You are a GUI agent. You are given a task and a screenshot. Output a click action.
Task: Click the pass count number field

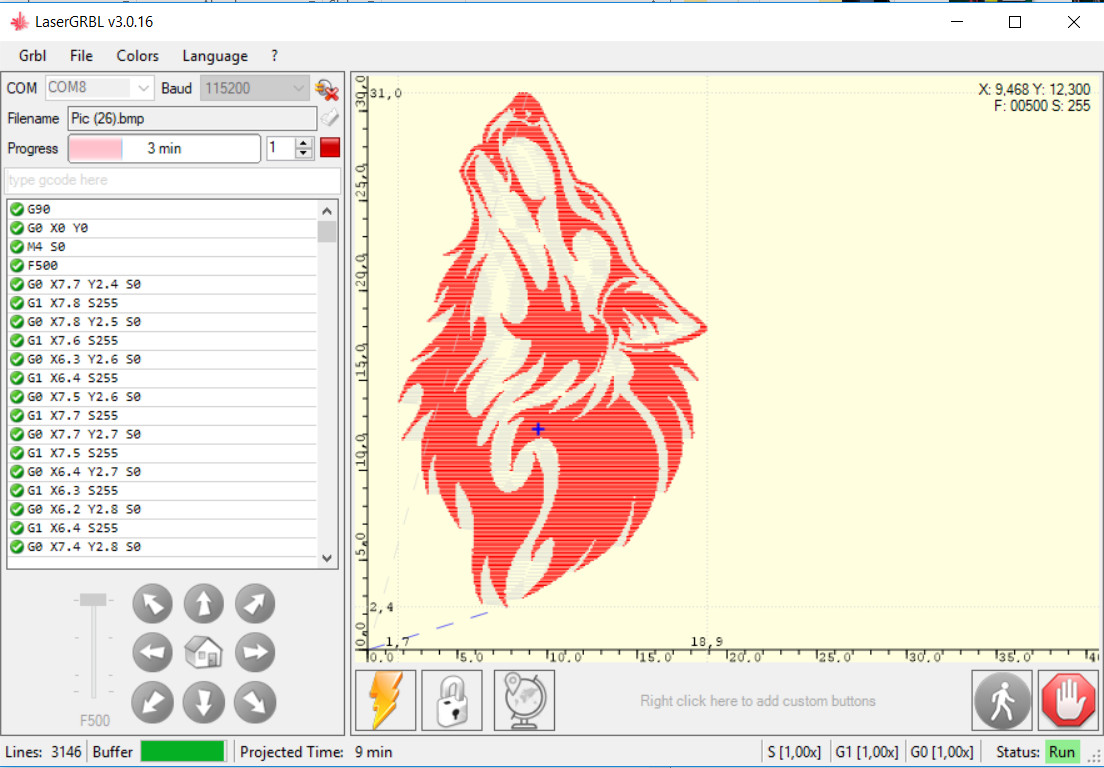281,148
